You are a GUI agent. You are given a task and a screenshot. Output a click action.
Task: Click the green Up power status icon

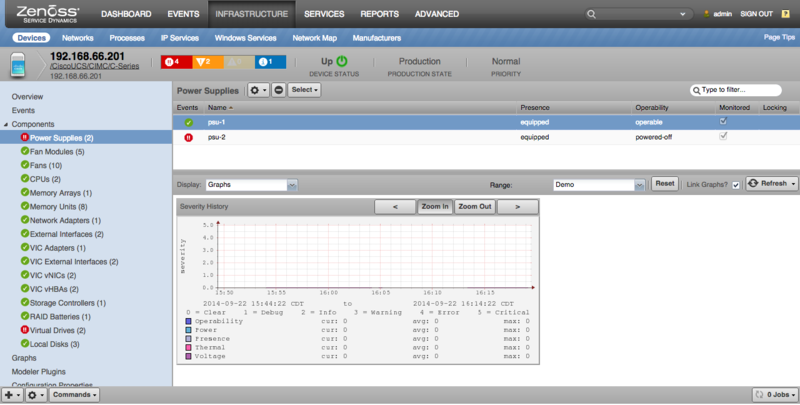click(x=342, y=61)
